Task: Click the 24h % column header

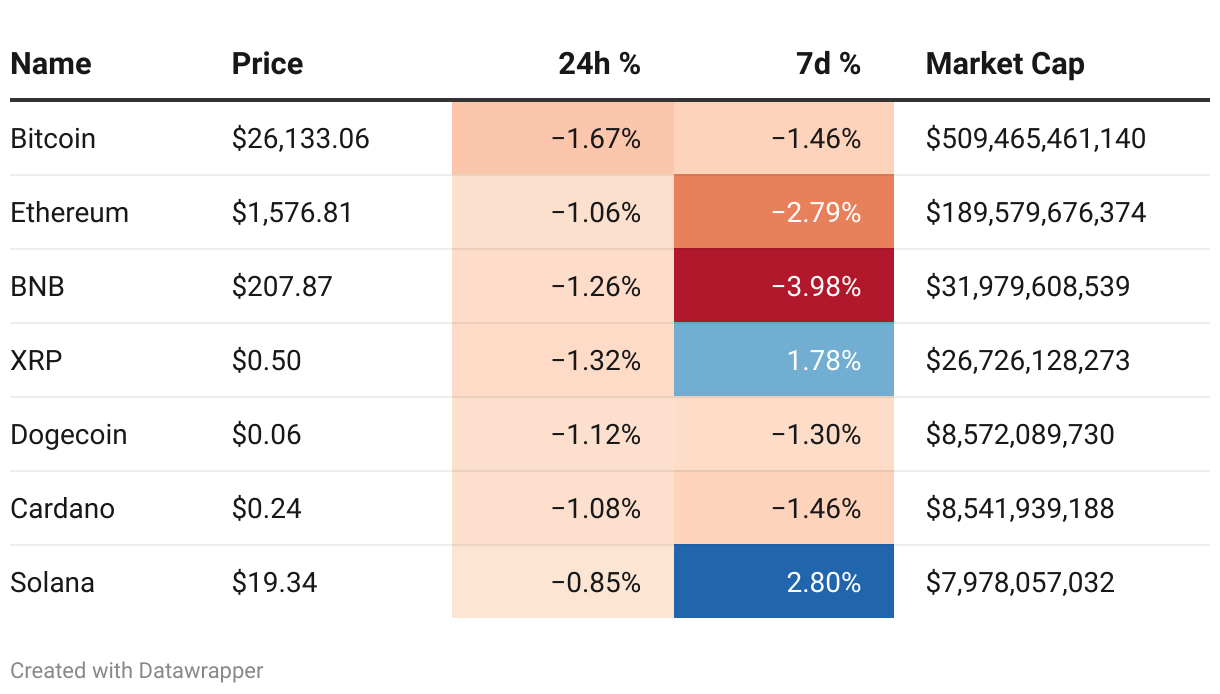Action: point(599,64)
